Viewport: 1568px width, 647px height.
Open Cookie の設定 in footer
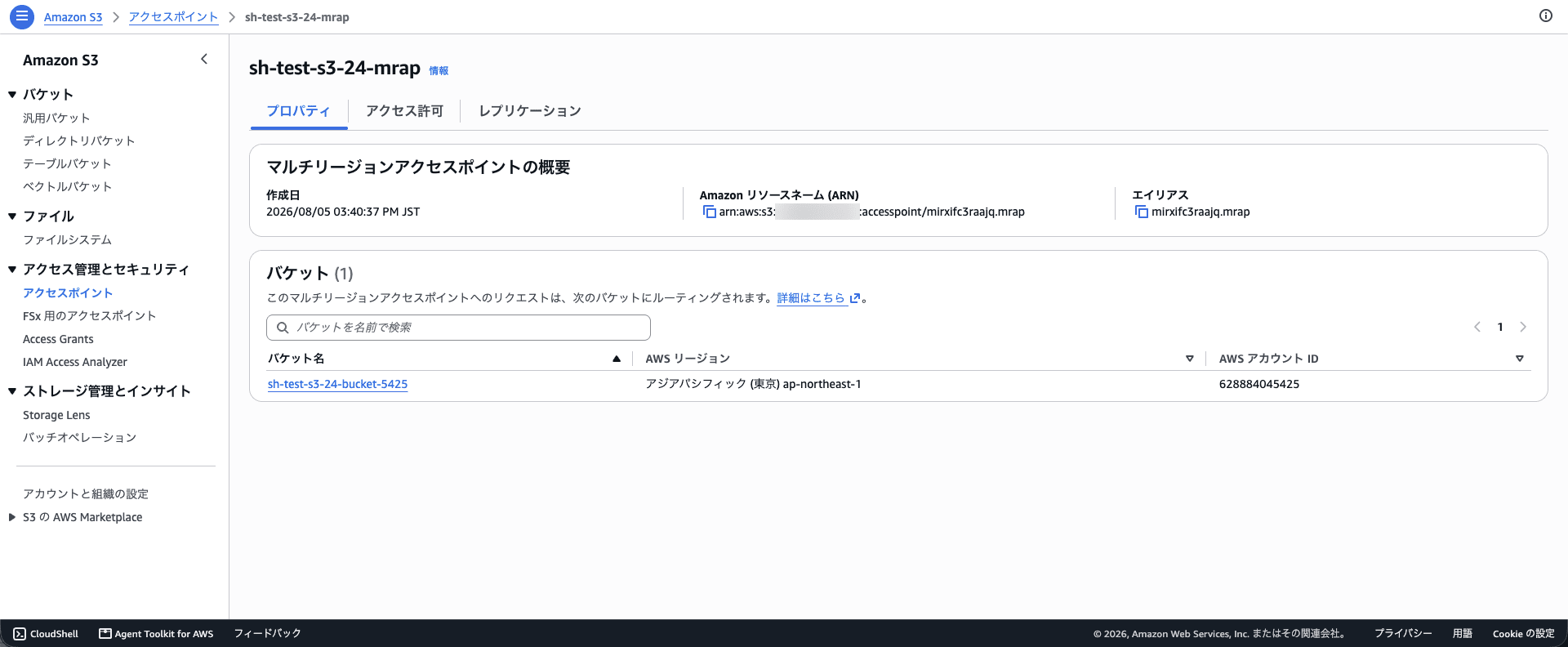1524,634
